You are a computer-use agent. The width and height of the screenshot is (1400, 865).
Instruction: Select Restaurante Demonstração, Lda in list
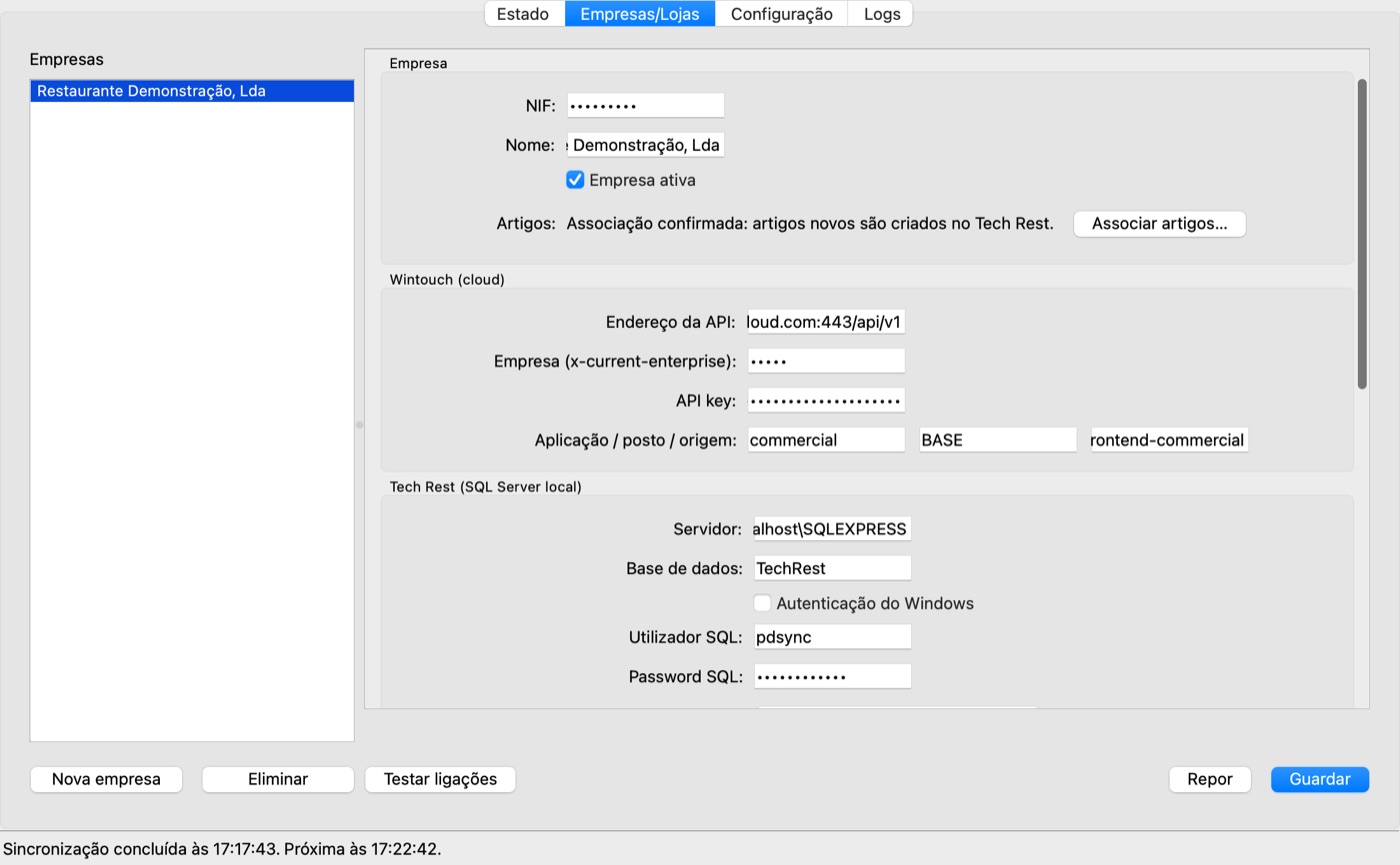(x=192, y=91)
